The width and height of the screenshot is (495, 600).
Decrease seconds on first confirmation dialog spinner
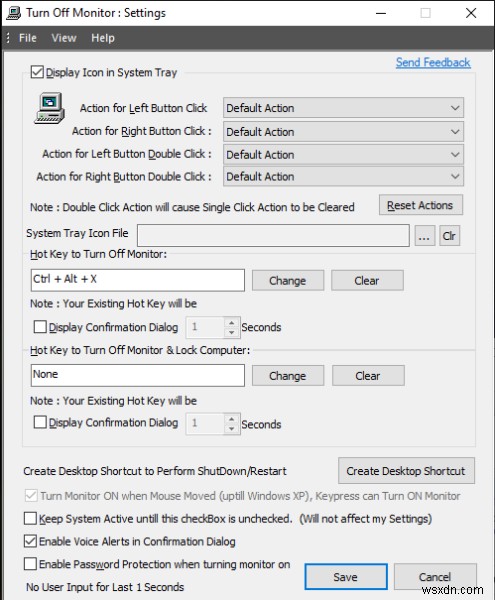231,333
